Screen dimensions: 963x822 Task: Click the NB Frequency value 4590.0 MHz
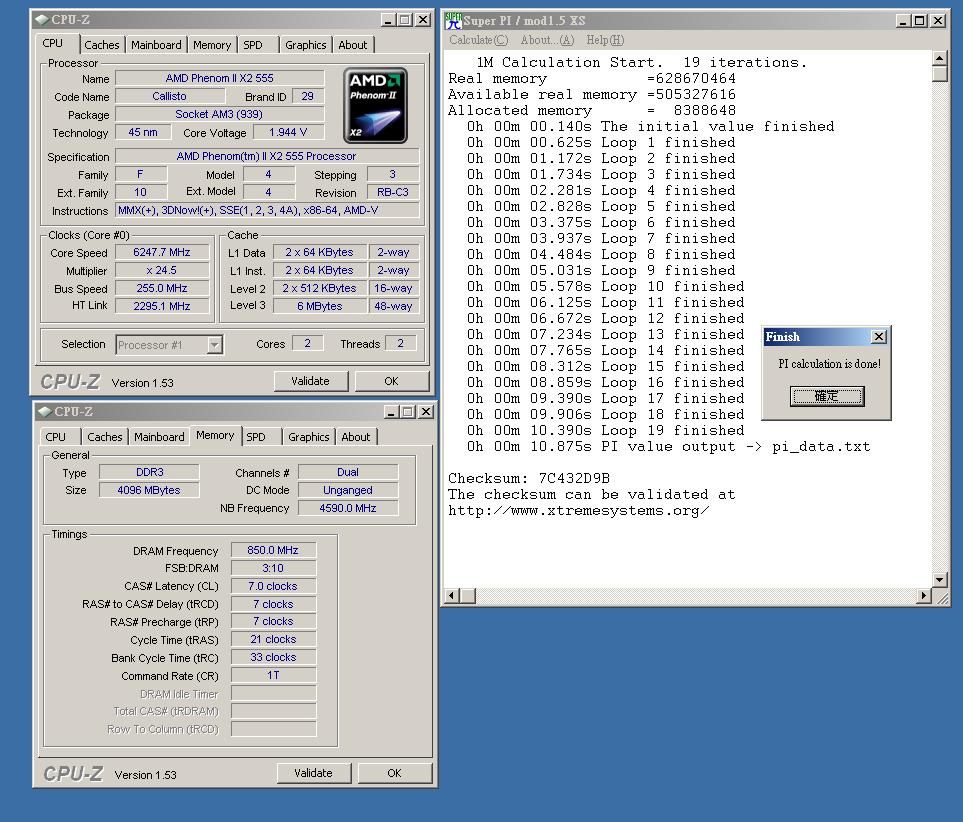[x=348, y=508]
